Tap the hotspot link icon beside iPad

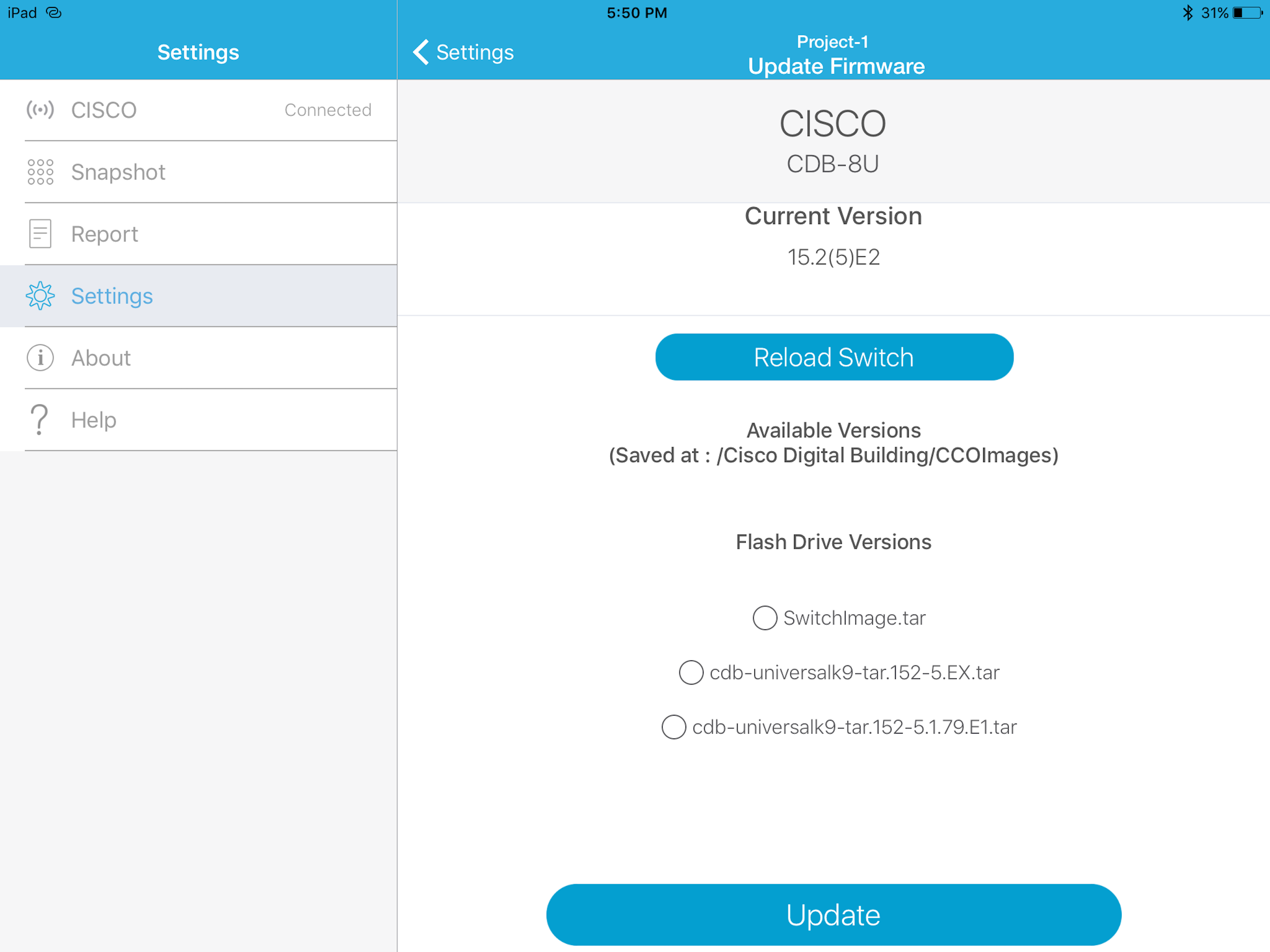(53, 13)
